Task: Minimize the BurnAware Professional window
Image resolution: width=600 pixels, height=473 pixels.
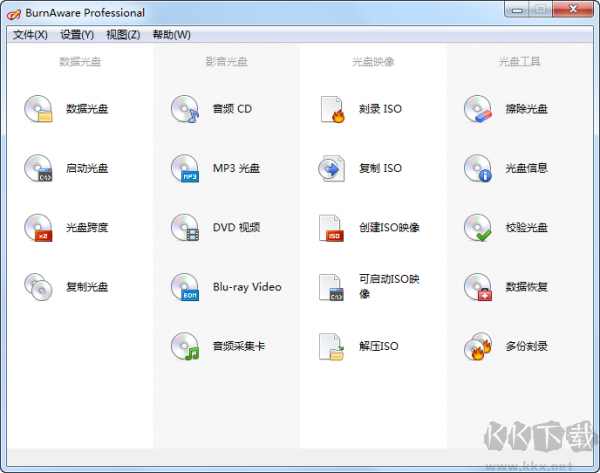Action: tap(517, 9)
